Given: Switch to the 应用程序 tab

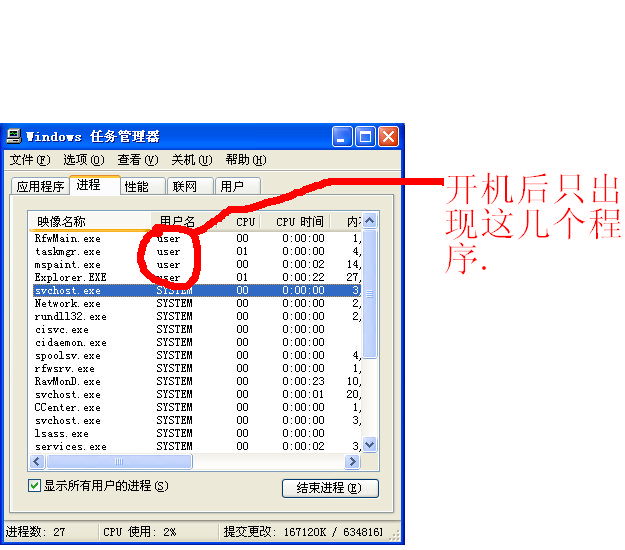Looking at the screenshot, I should click(40, 187).
